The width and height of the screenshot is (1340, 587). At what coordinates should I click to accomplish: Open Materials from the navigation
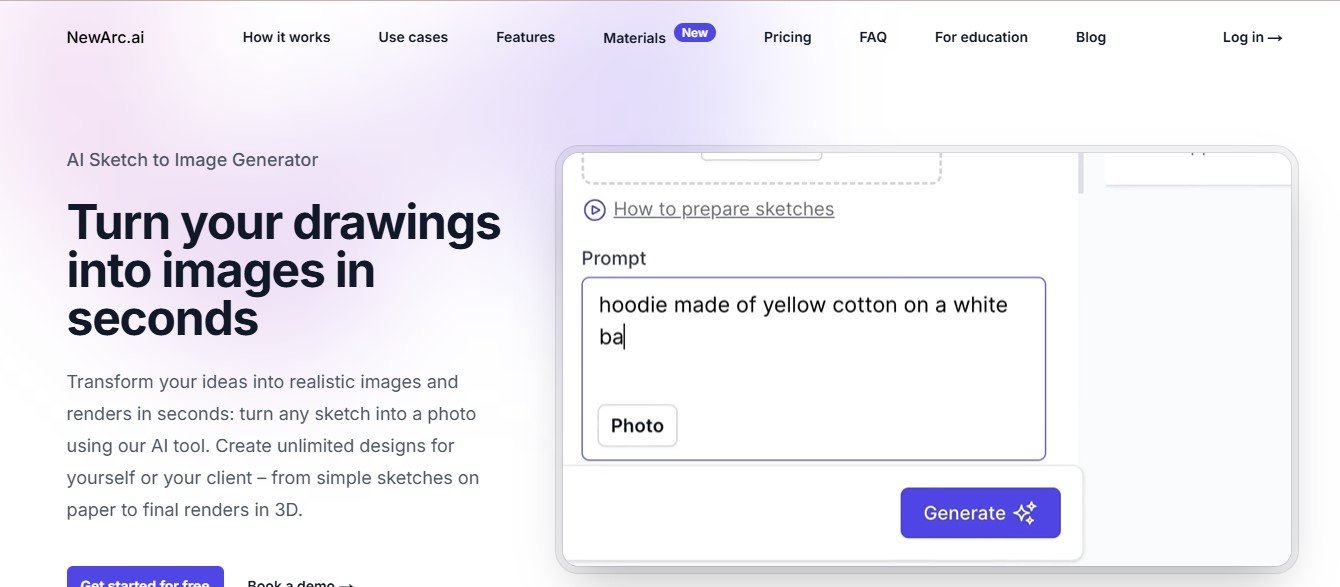[x=634, y=38]
